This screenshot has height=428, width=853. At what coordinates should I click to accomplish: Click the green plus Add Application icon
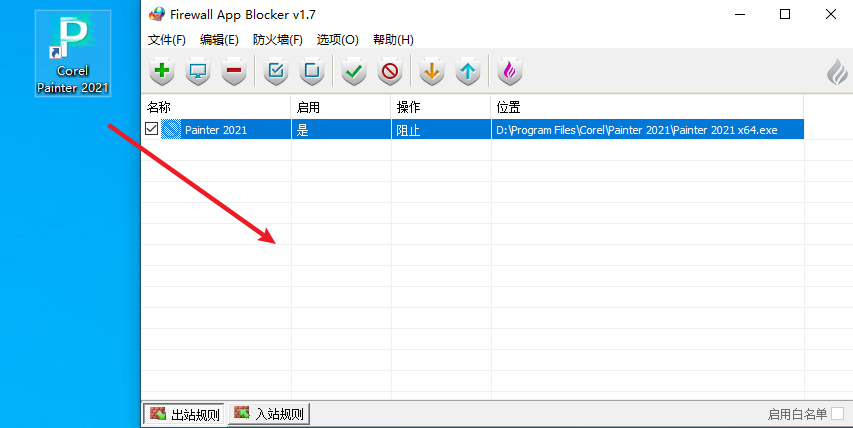tap(162, 71)
